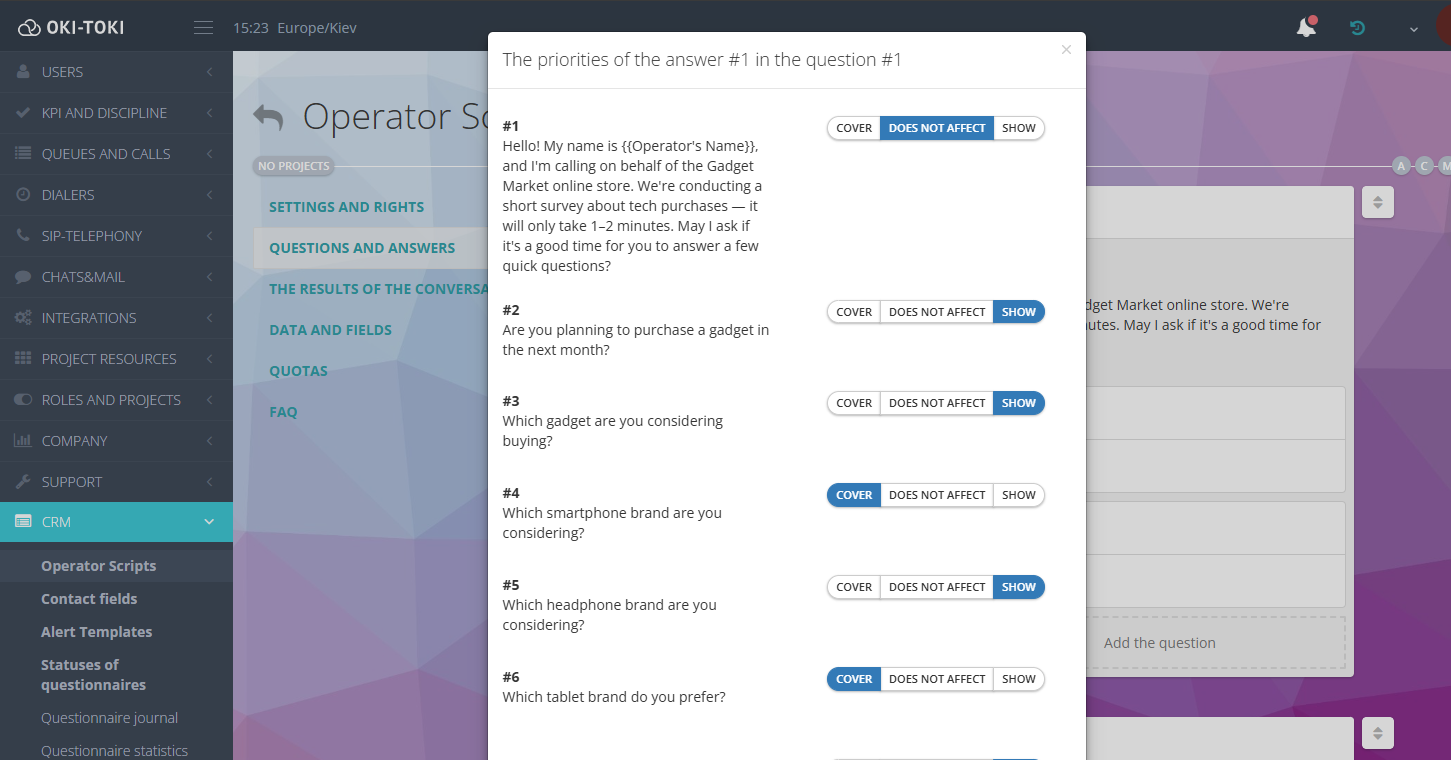Open the user account dropdown arrow
Image resolution: width=1451 pixels, height=760 pixels.
1414,29
